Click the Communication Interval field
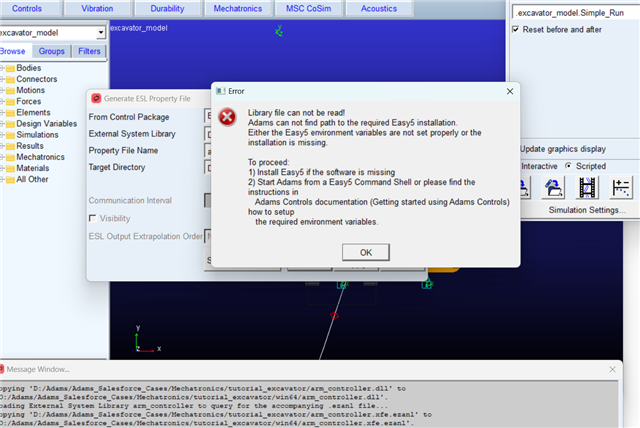640x428 pixels. point(207,200)
